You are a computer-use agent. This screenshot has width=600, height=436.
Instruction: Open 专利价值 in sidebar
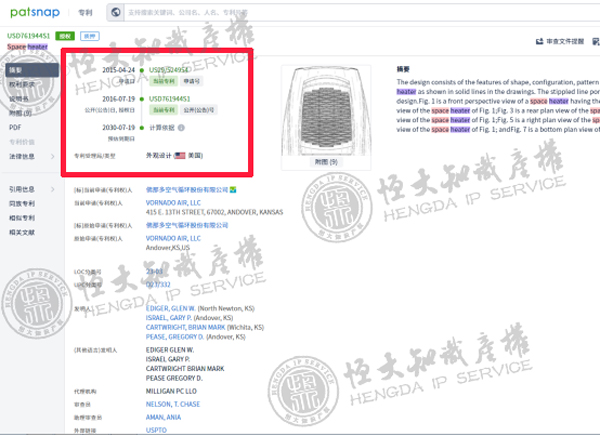point(22,142)
